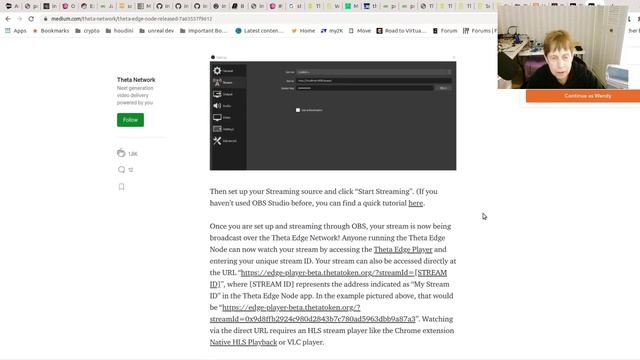Open the Theta Edge Player link
This screenshot has width=640, height=360.
(x=403, y=249)
